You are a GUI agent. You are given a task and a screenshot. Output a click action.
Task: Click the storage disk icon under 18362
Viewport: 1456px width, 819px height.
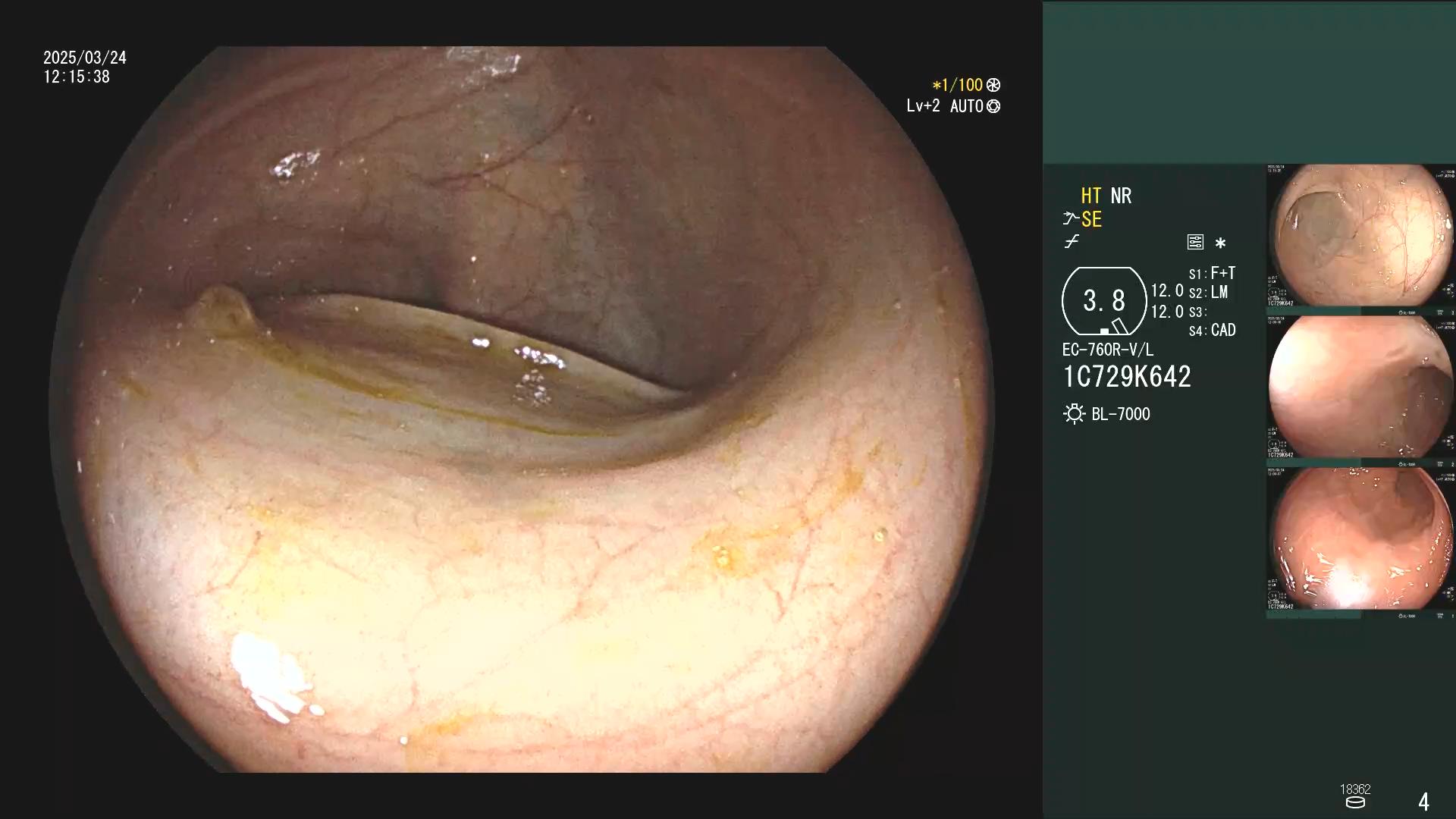(1355, 802)
